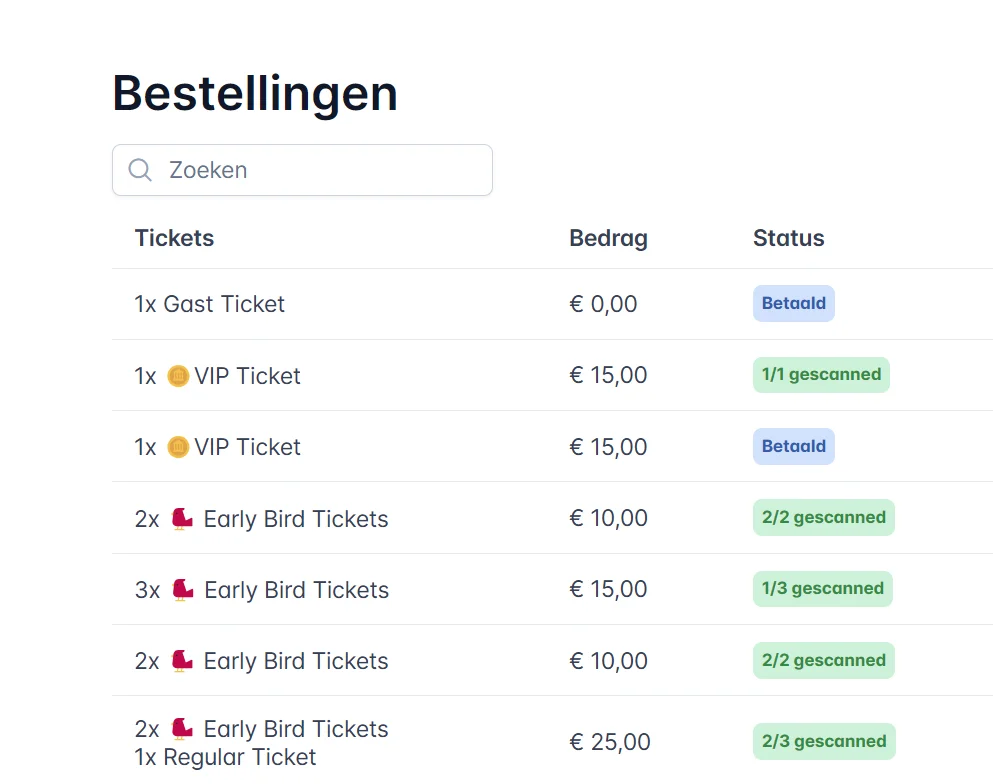Select the bird icon next to 3x Early Bird Tickets
This screenshot has width=993, height=784.
click(x=184, y=590)
